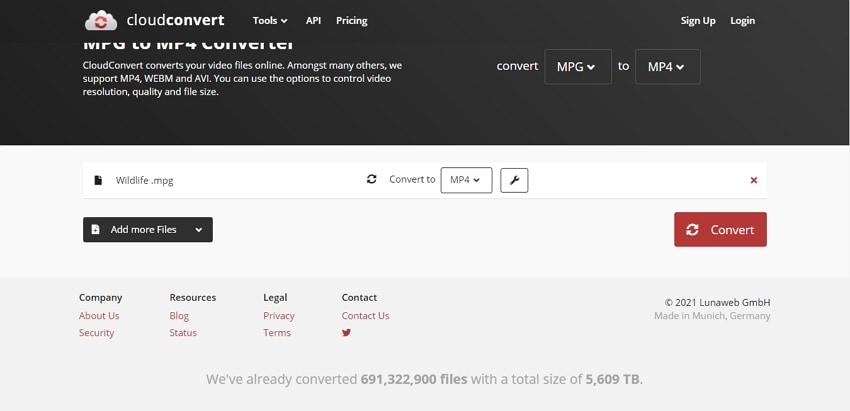Viewport: 850px width, 411px height.
Task: Click the file icon next to Wildlife .mpg
Action: 98,180
